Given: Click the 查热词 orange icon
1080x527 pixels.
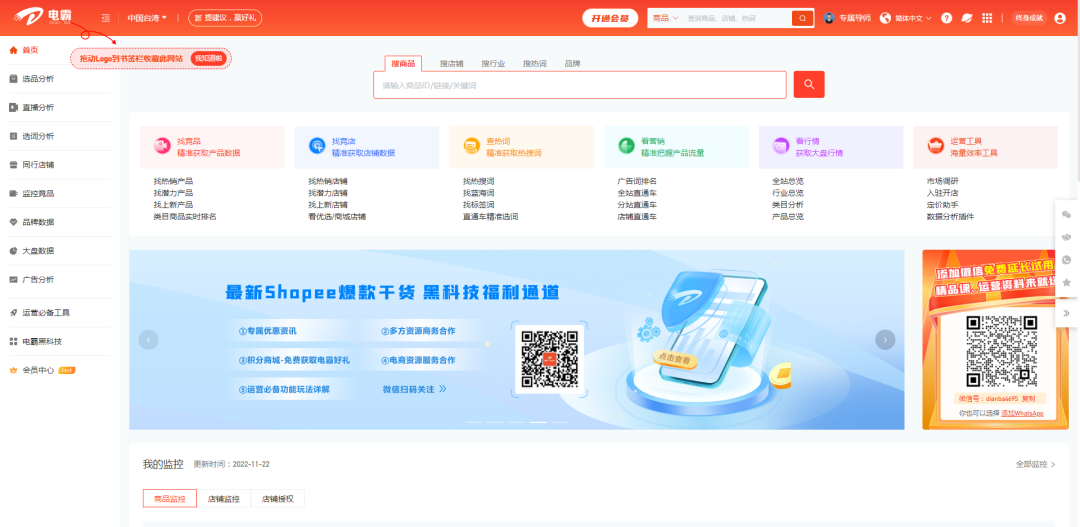Looking at the screenshot, I should coord(472,146).
